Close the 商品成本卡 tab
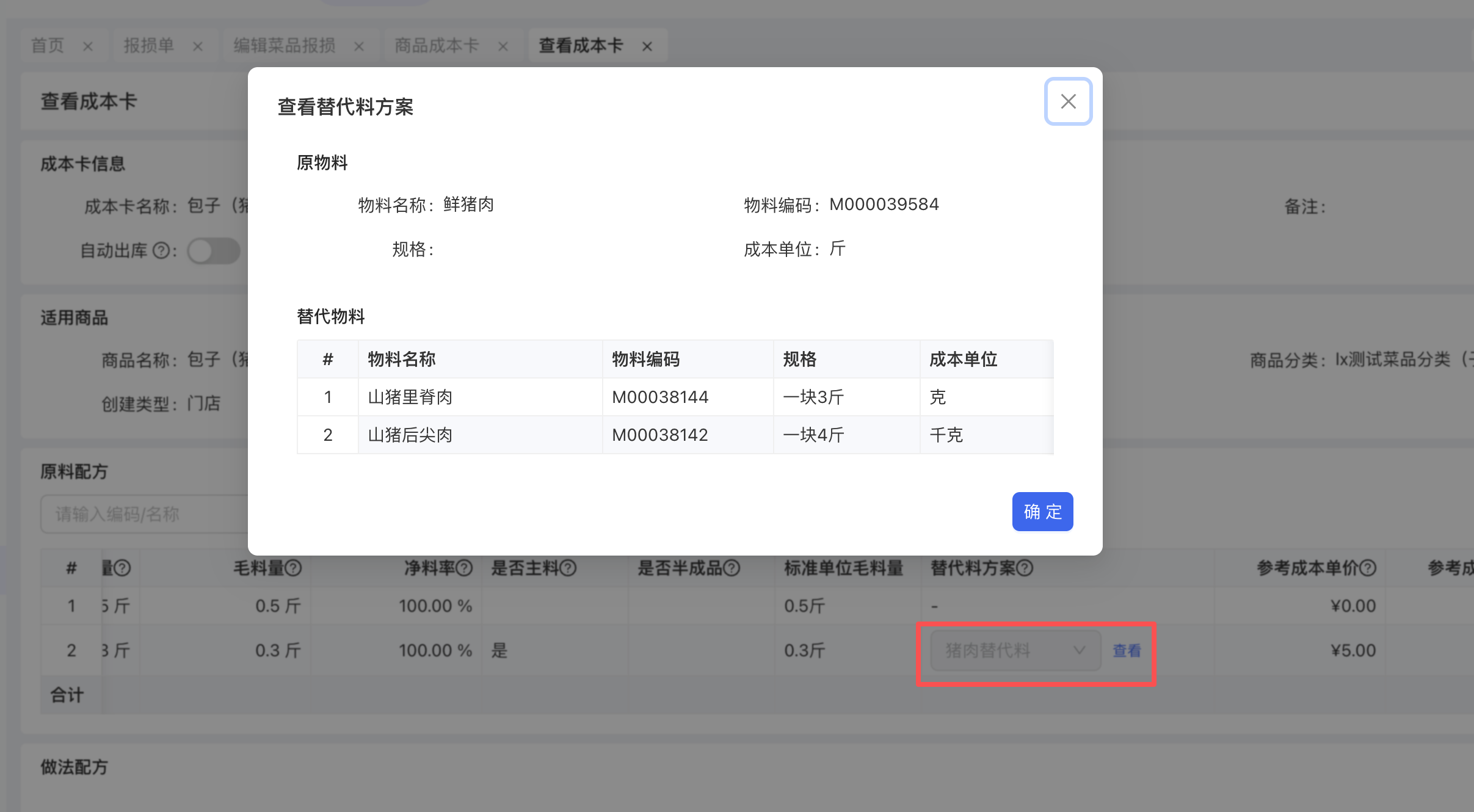Image resolution: width=1474 pixels, height=812 pixels. (503, 46)
